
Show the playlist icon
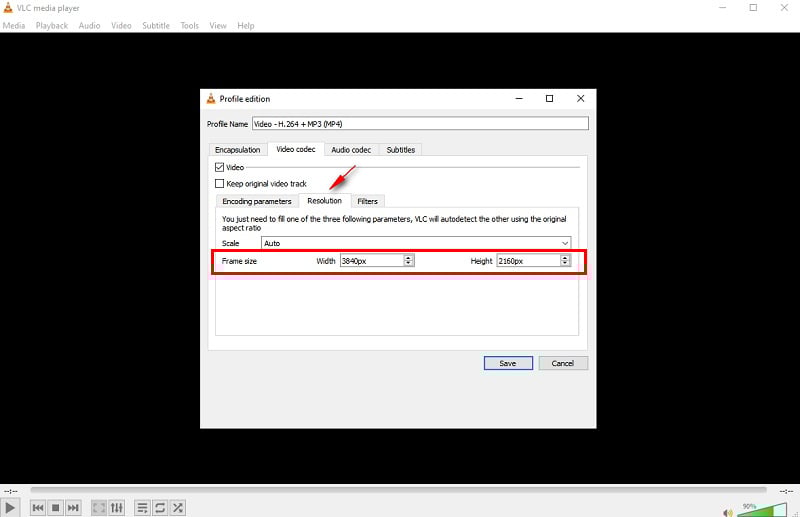[142, 508]
